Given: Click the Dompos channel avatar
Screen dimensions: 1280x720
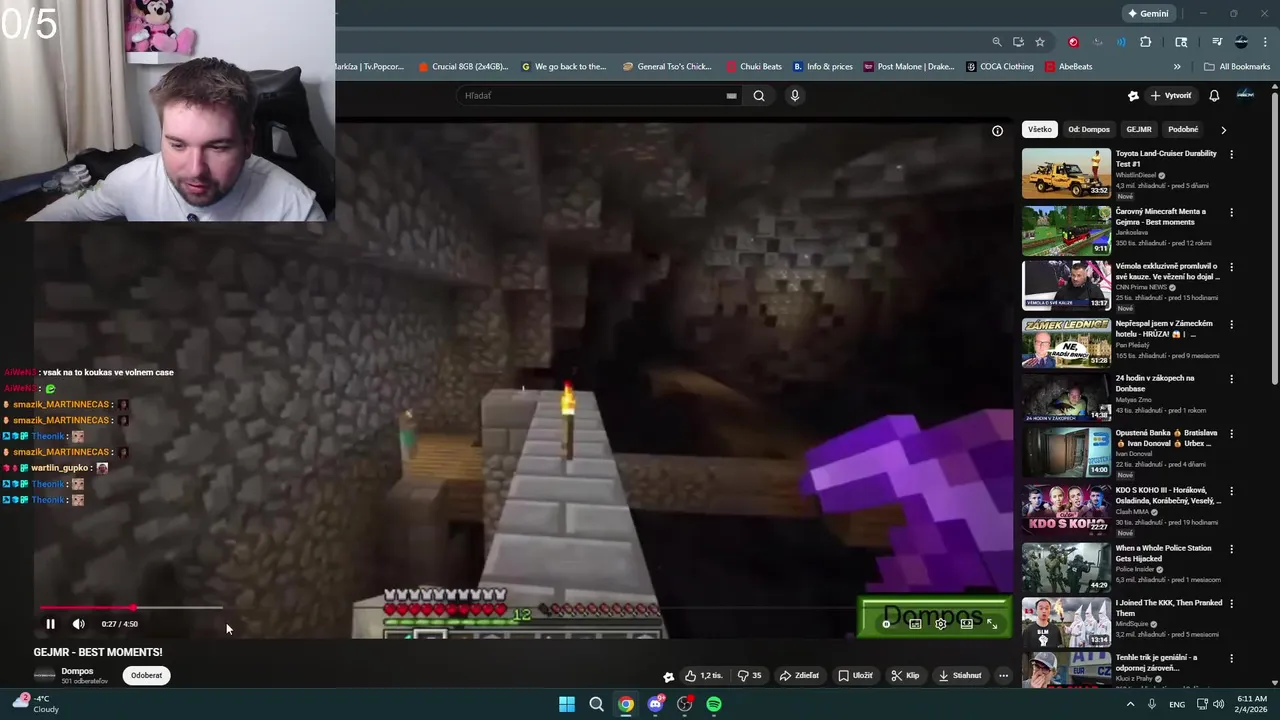Looking at the screenshot, I should click(45, 675).
